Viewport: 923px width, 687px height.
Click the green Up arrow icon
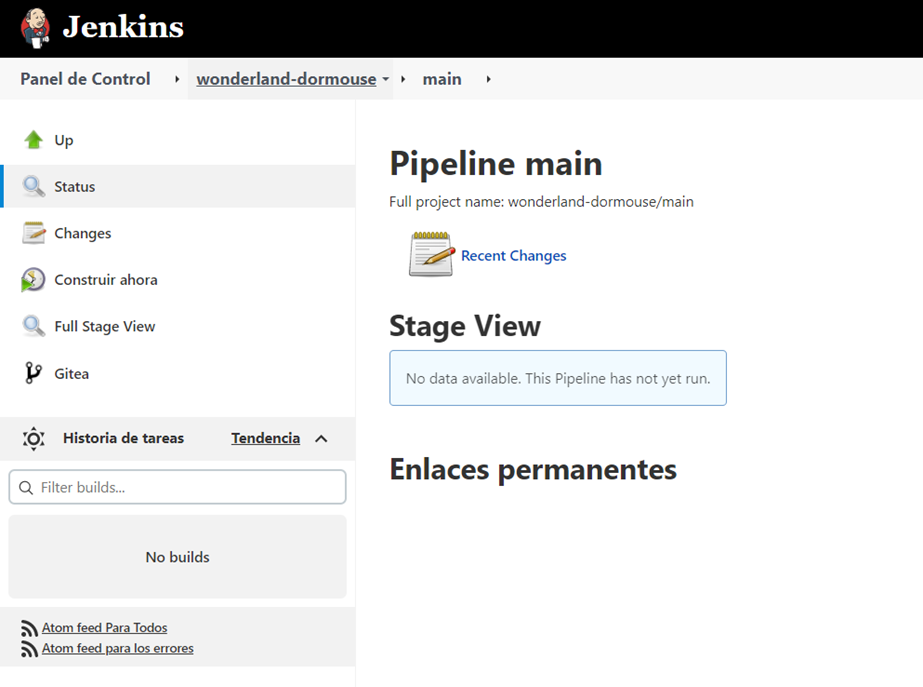(x=34, y=140)
